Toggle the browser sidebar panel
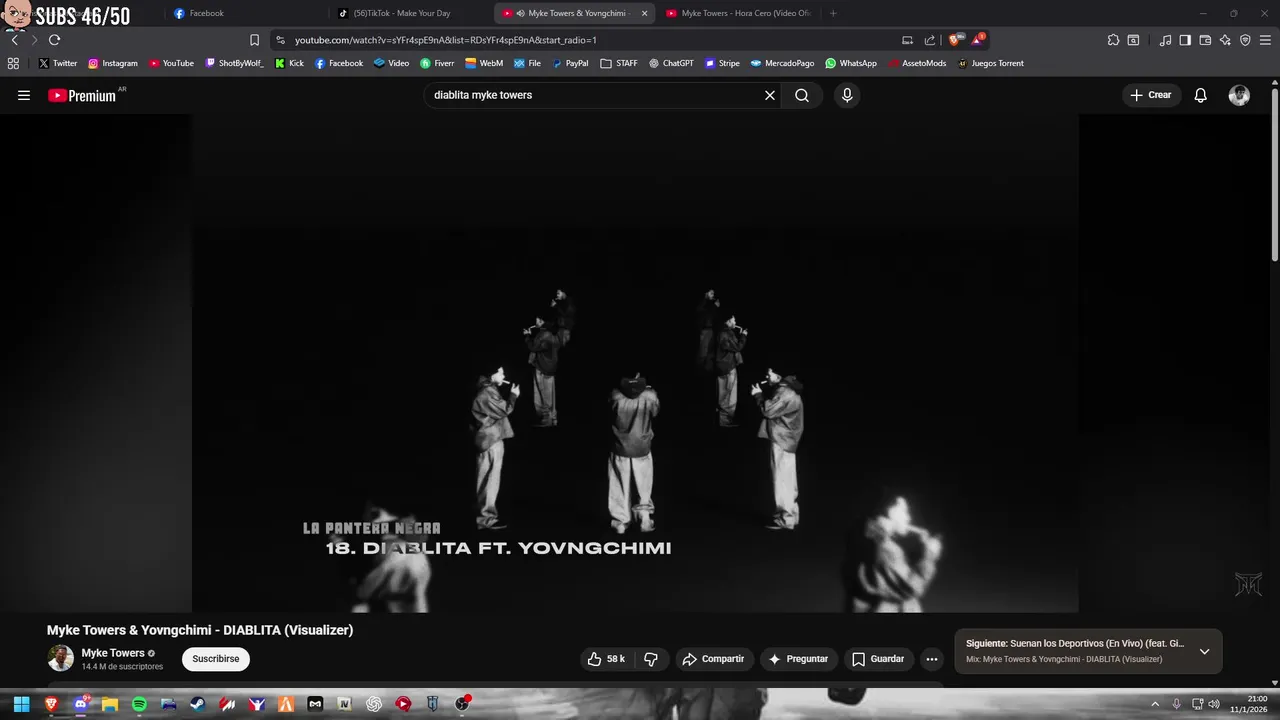This screenshot has height=720, width=1280. 1185,40
